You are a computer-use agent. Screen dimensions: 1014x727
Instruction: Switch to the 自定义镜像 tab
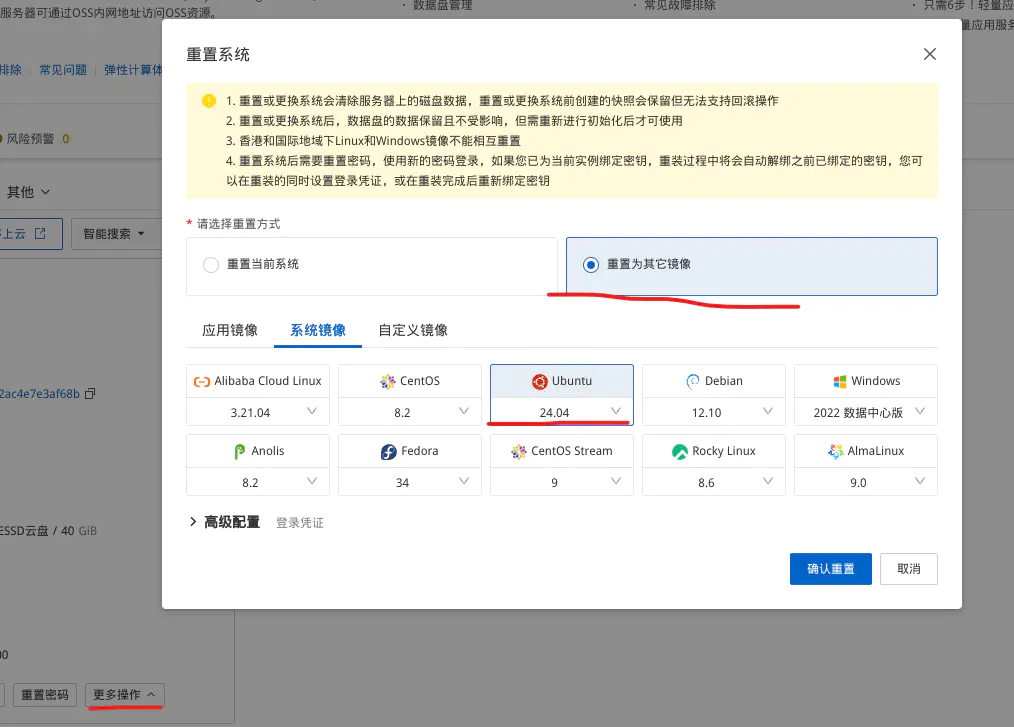point(414,329)
